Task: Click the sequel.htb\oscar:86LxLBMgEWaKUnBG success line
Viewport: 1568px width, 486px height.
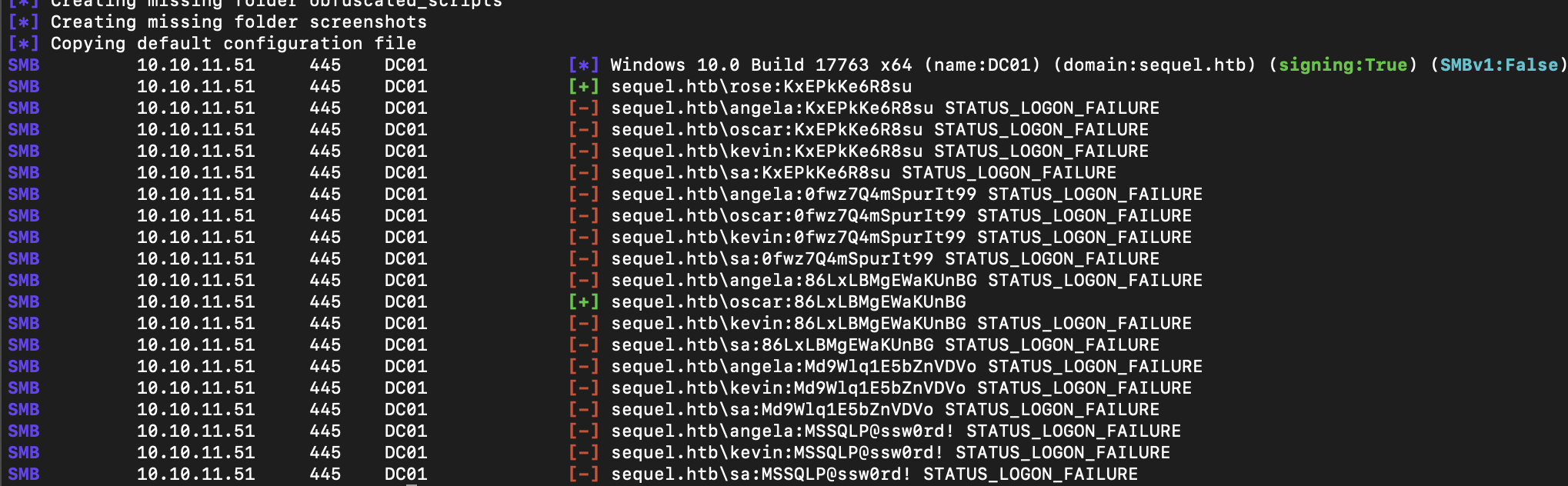Action: tap(789, 302)
